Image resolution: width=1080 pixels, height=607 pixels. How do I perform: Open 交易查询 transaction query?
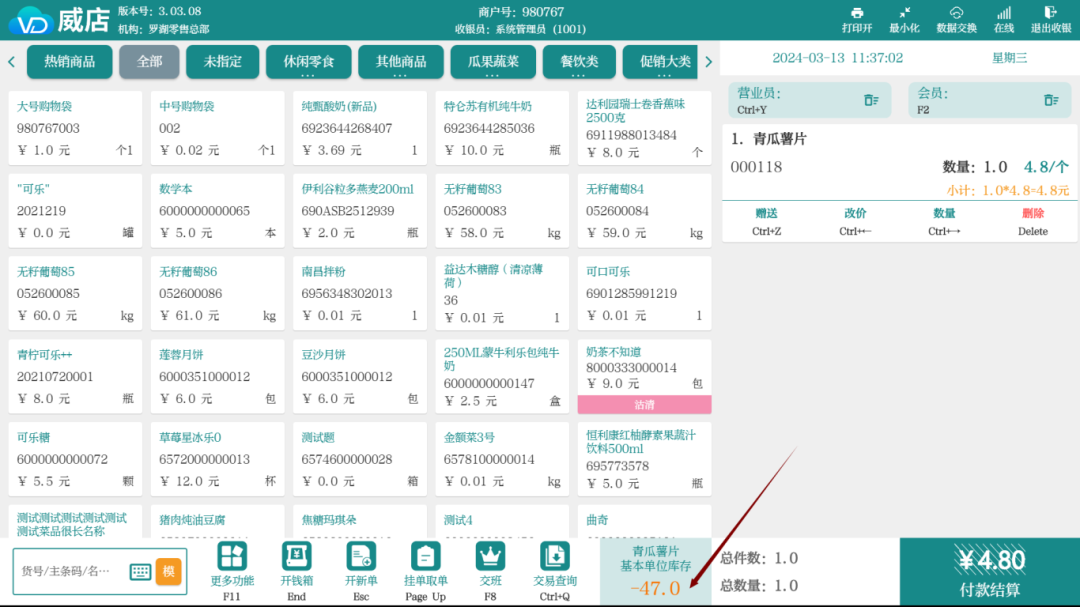click(555, 558)
